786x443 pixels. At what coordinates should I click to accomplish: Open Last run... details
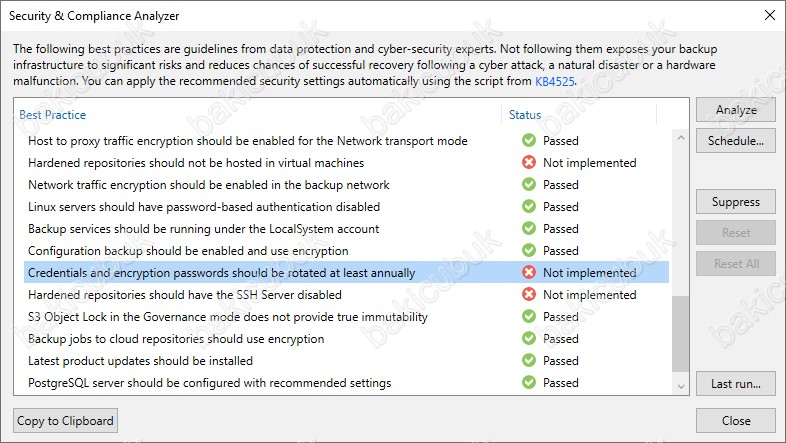735,384
